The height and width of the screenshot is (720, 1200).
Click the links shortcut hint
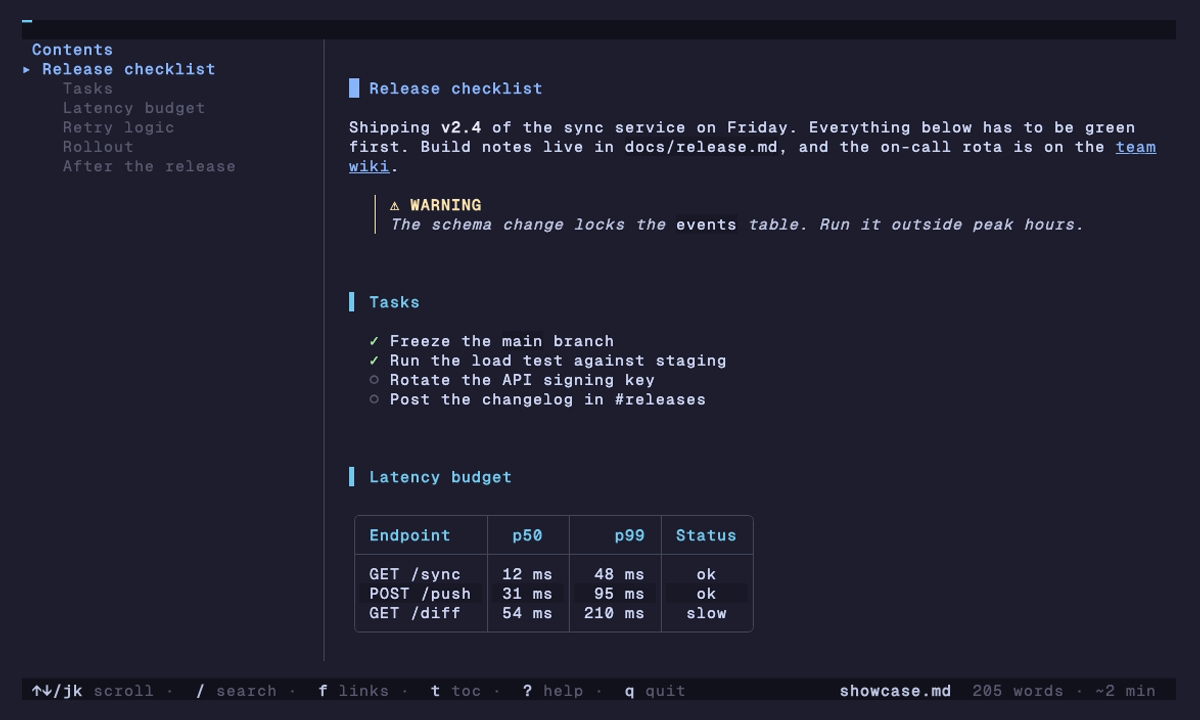click(354, 691)
